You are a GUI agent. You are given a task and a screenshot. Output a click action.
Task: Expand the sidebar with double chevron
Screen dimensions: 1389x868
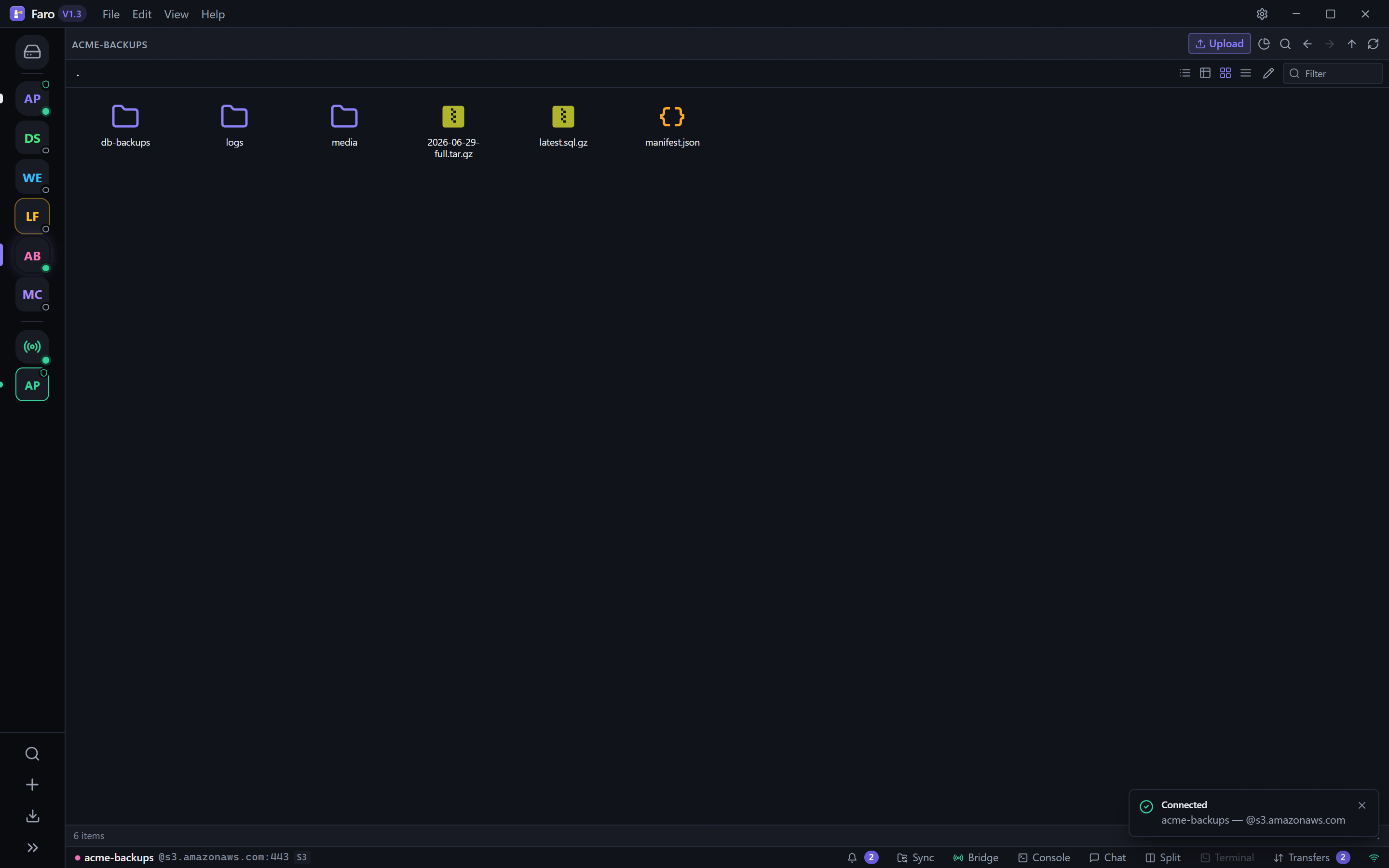(x=32, y=847)
